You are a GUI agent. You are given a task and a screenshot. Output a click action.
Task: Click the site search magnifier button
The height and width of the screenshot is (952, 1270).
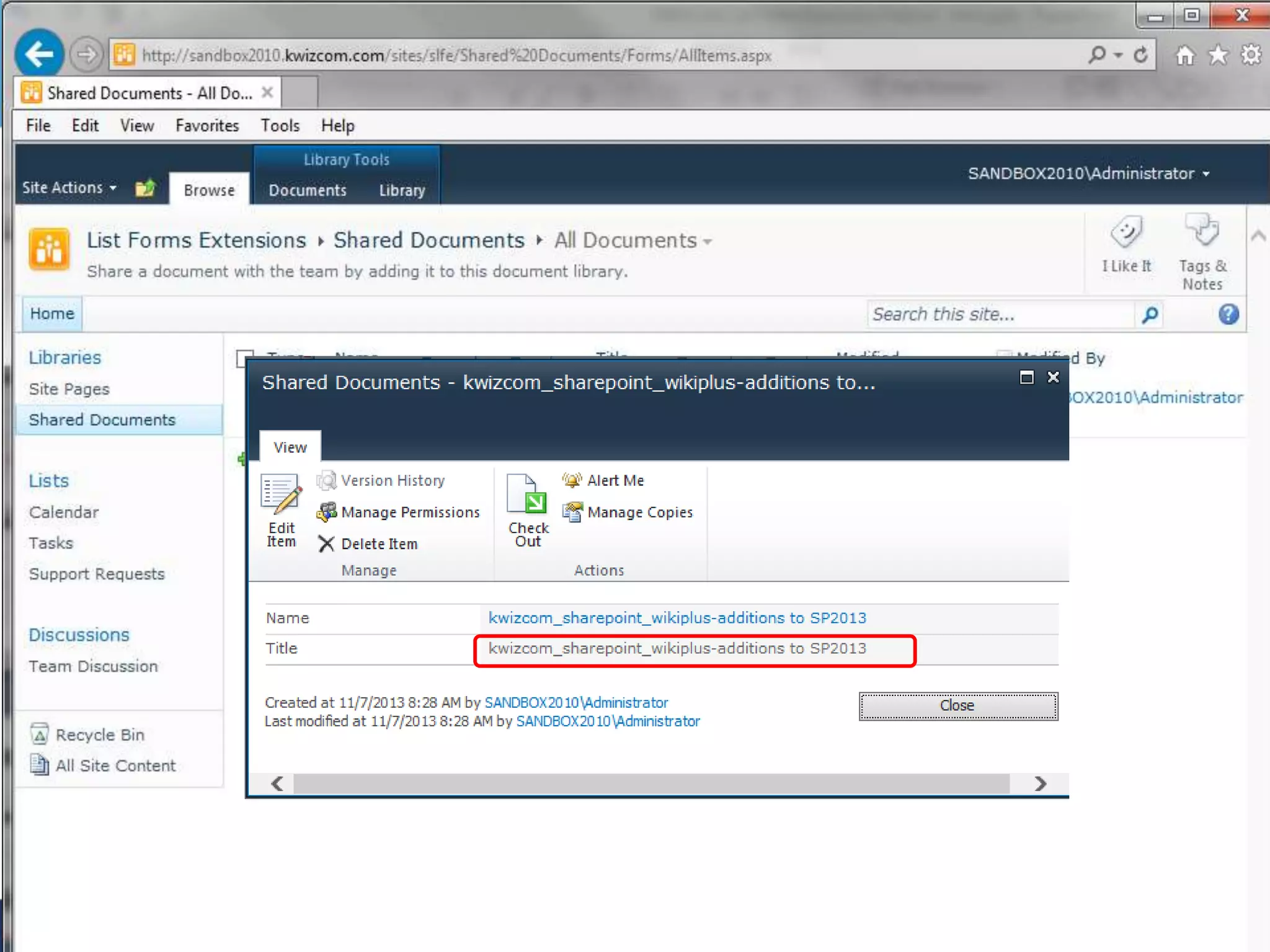tap(1149, 315)
